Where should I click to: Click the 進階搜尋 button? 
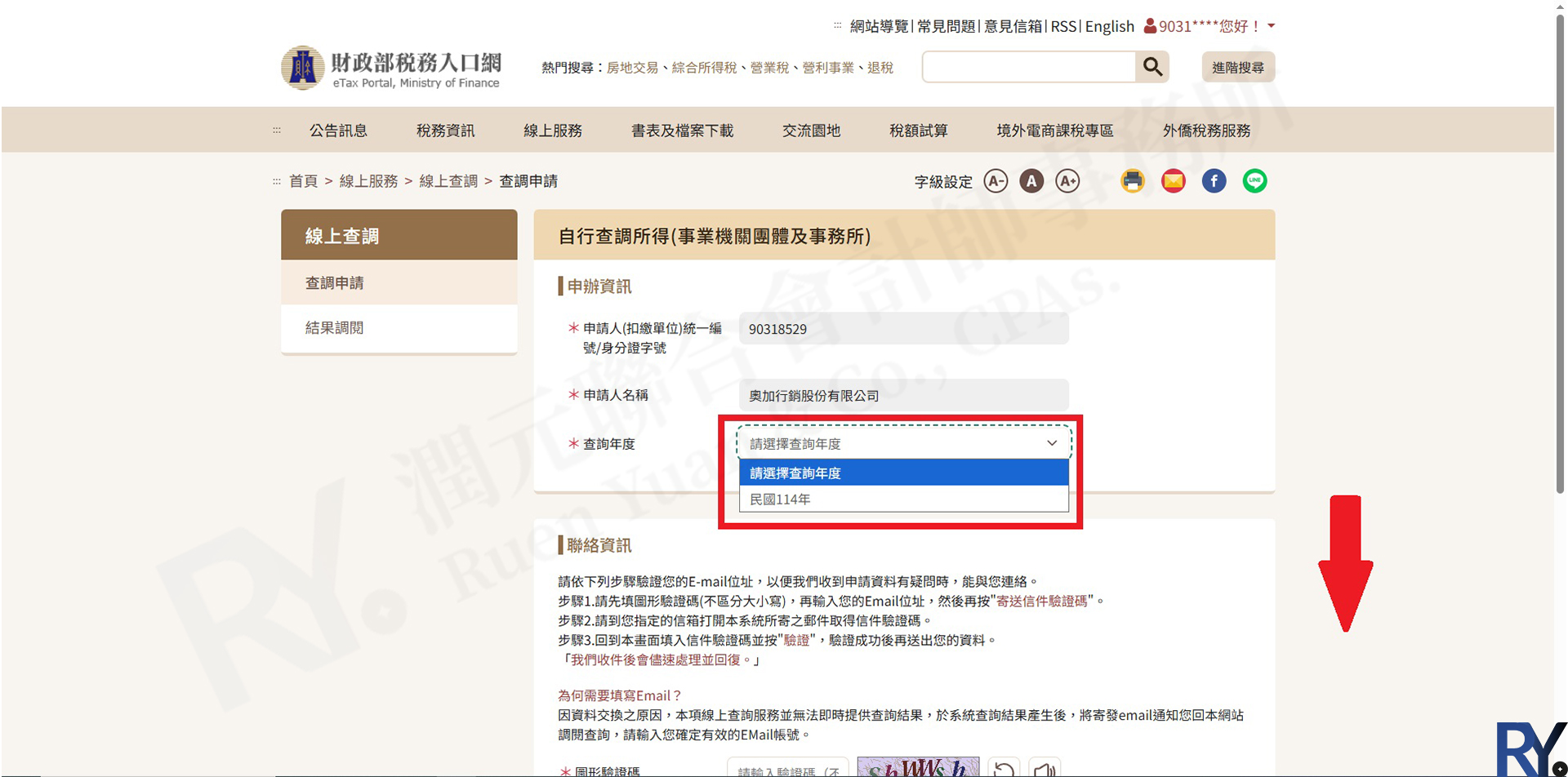pos(1237,67)
